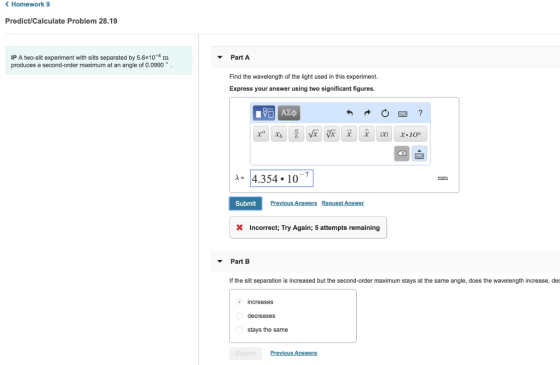
Task: Insert scientific notation x·10ⁿ template
Action: [x=410, y=134]
